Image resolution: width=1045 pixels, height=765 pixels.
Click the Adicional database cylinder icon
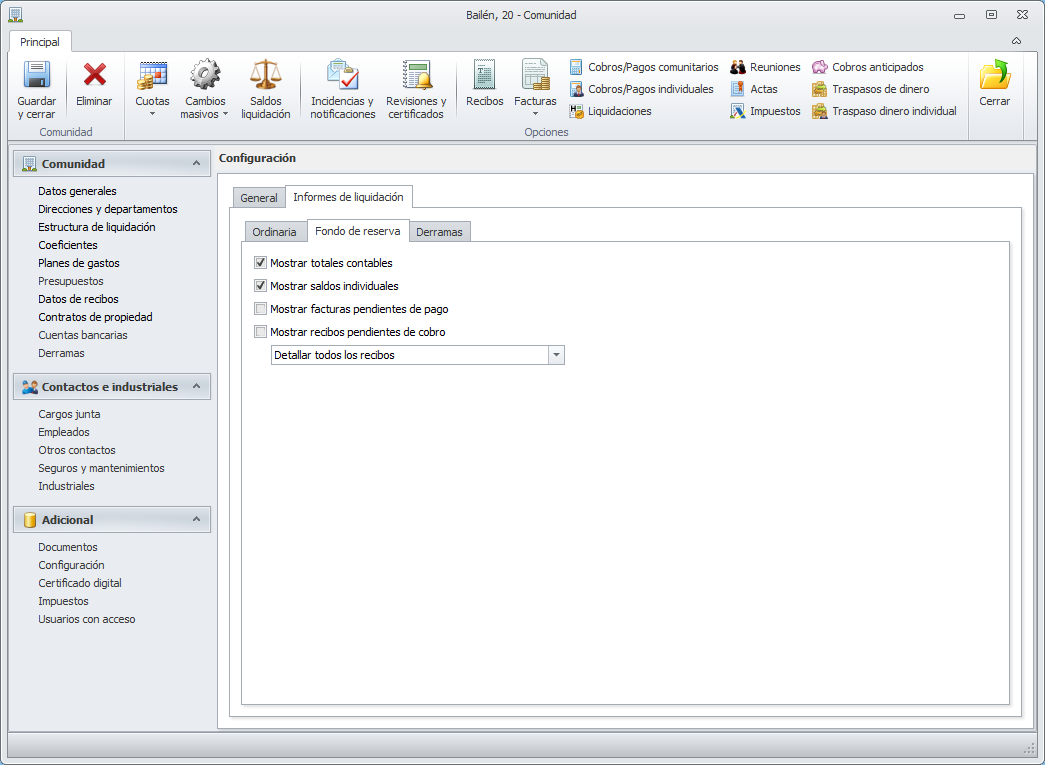click(29, 520)
